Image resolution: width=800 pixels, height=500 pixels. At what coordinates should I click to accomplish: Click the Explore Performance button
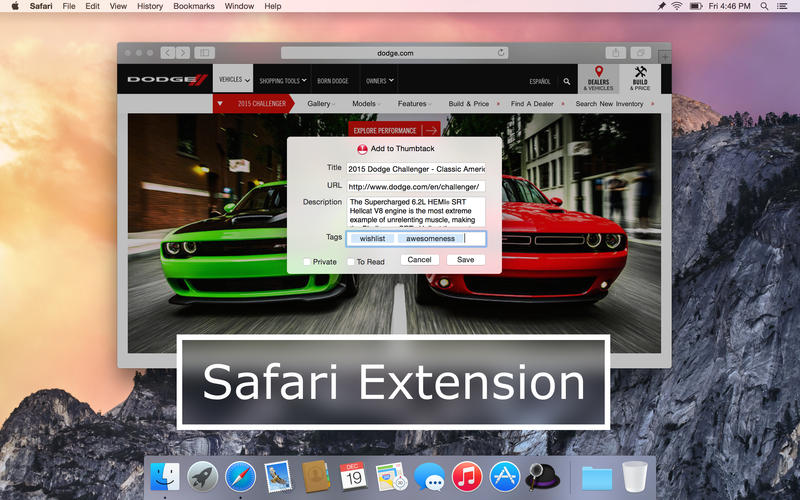[394, 130]
